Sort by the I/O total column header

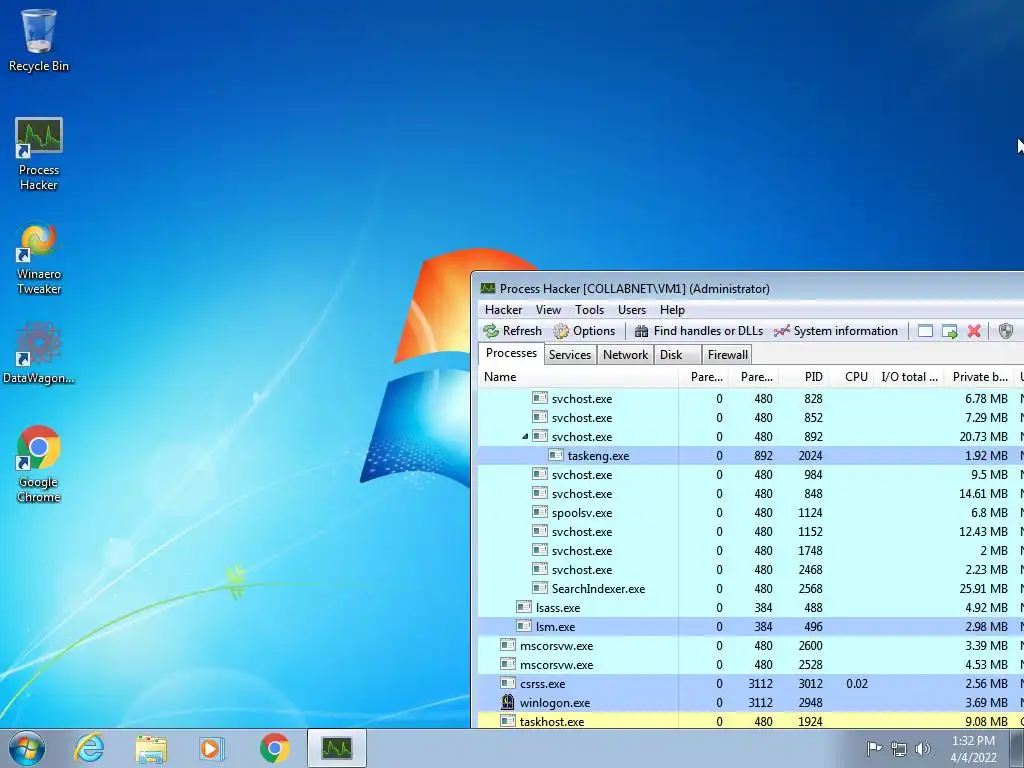[908, 377]
